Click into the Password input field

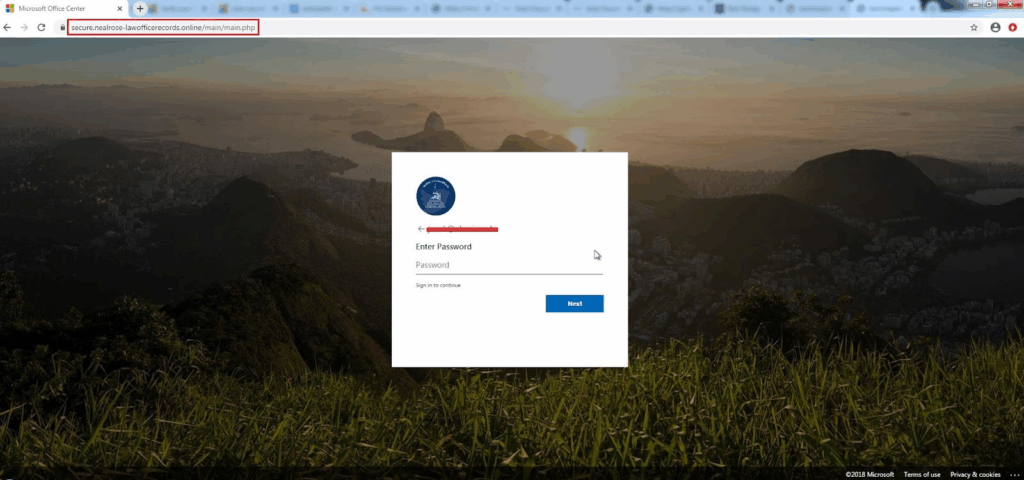(508, 265)
